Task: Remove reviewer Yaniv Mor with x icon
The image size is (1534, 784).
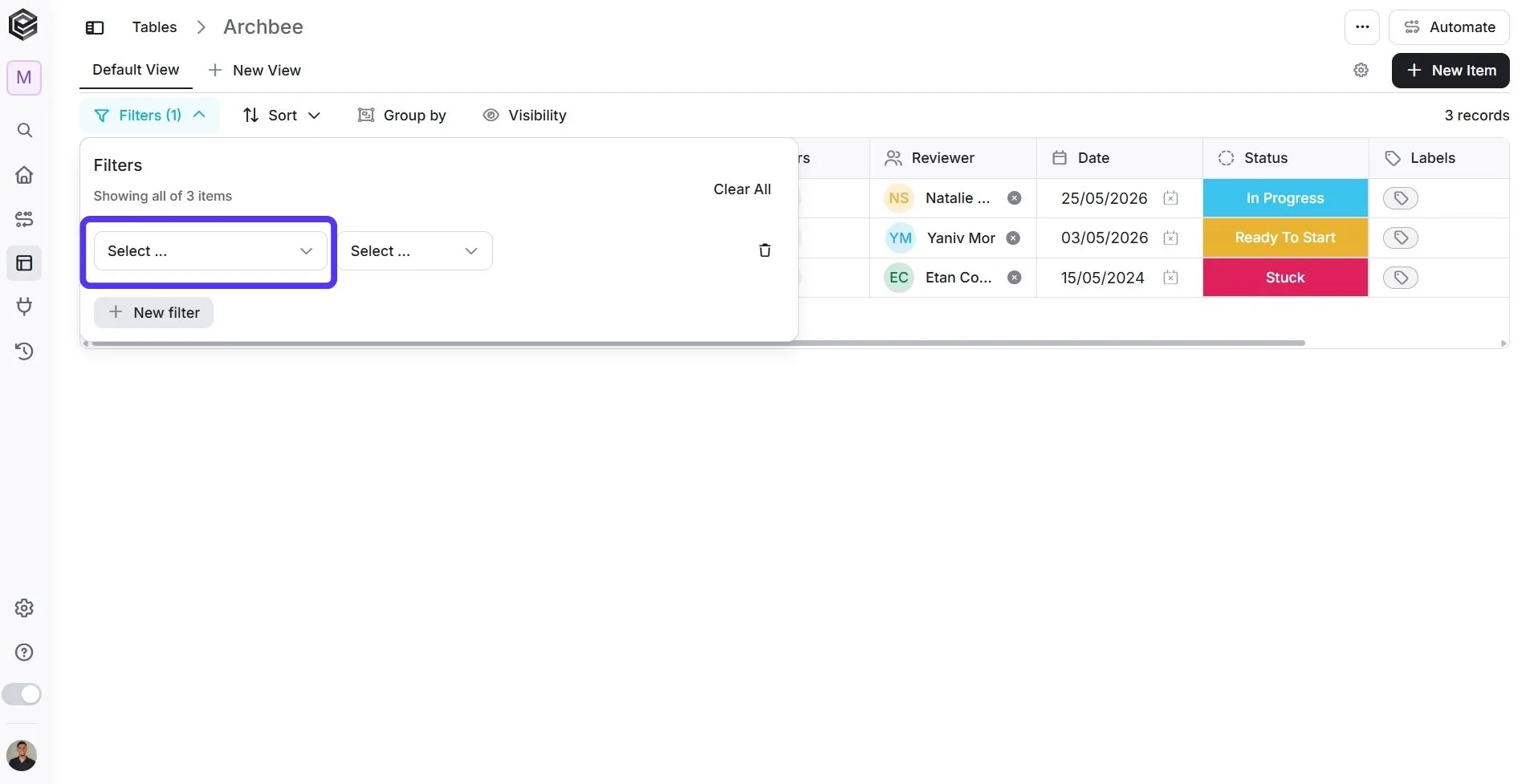Action: pos(1013,238)
